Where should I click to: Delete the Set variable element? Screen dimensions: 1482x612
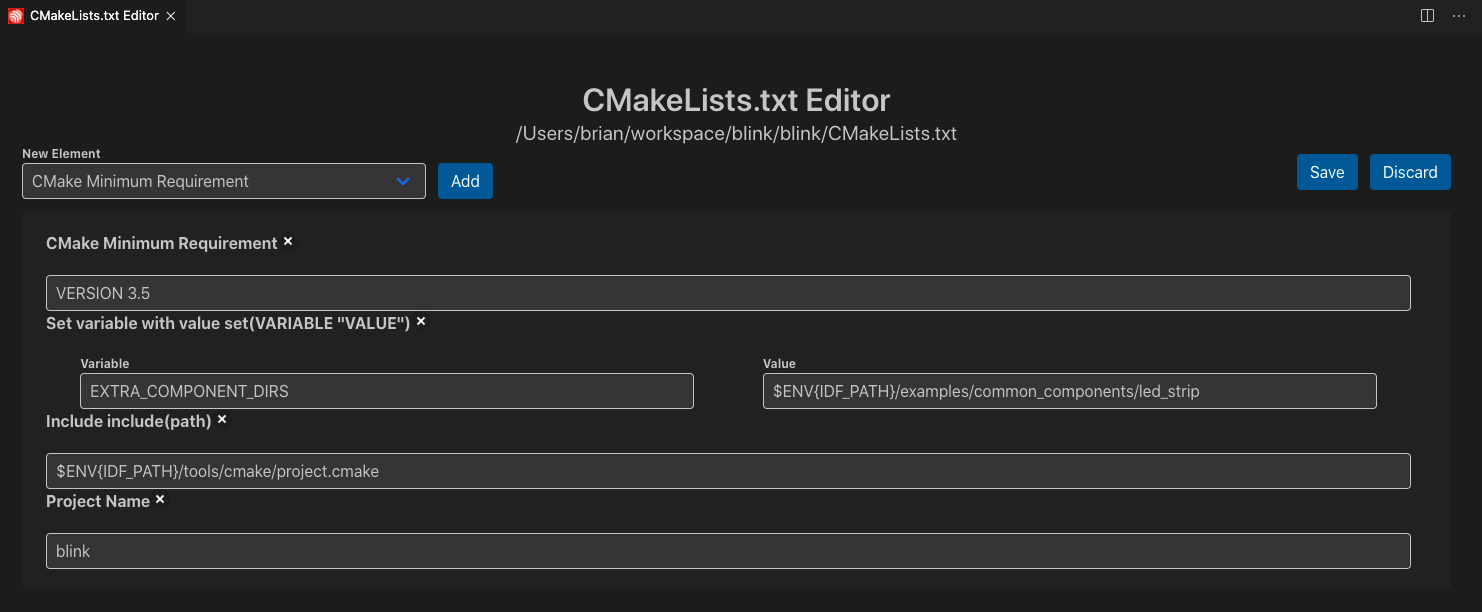pyautogui.click(x=420, y=322)
